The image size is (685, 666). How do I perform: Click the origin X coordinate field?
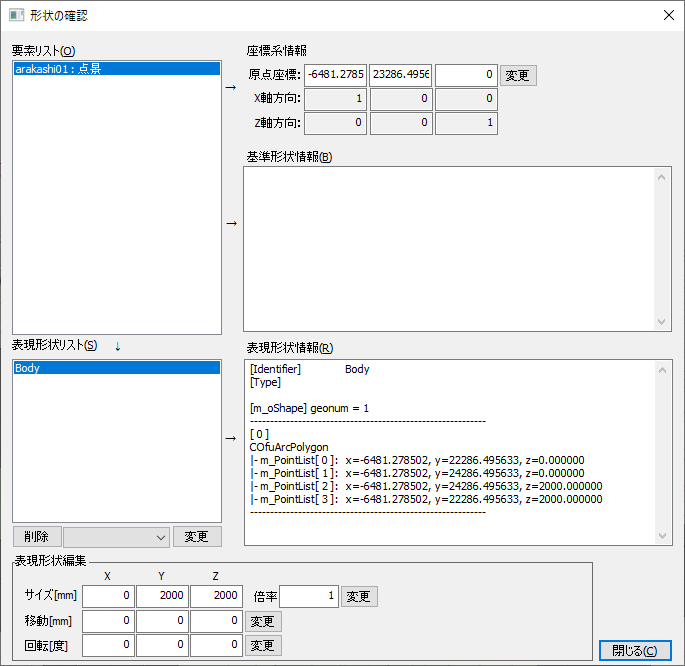[x=335, y=75]
